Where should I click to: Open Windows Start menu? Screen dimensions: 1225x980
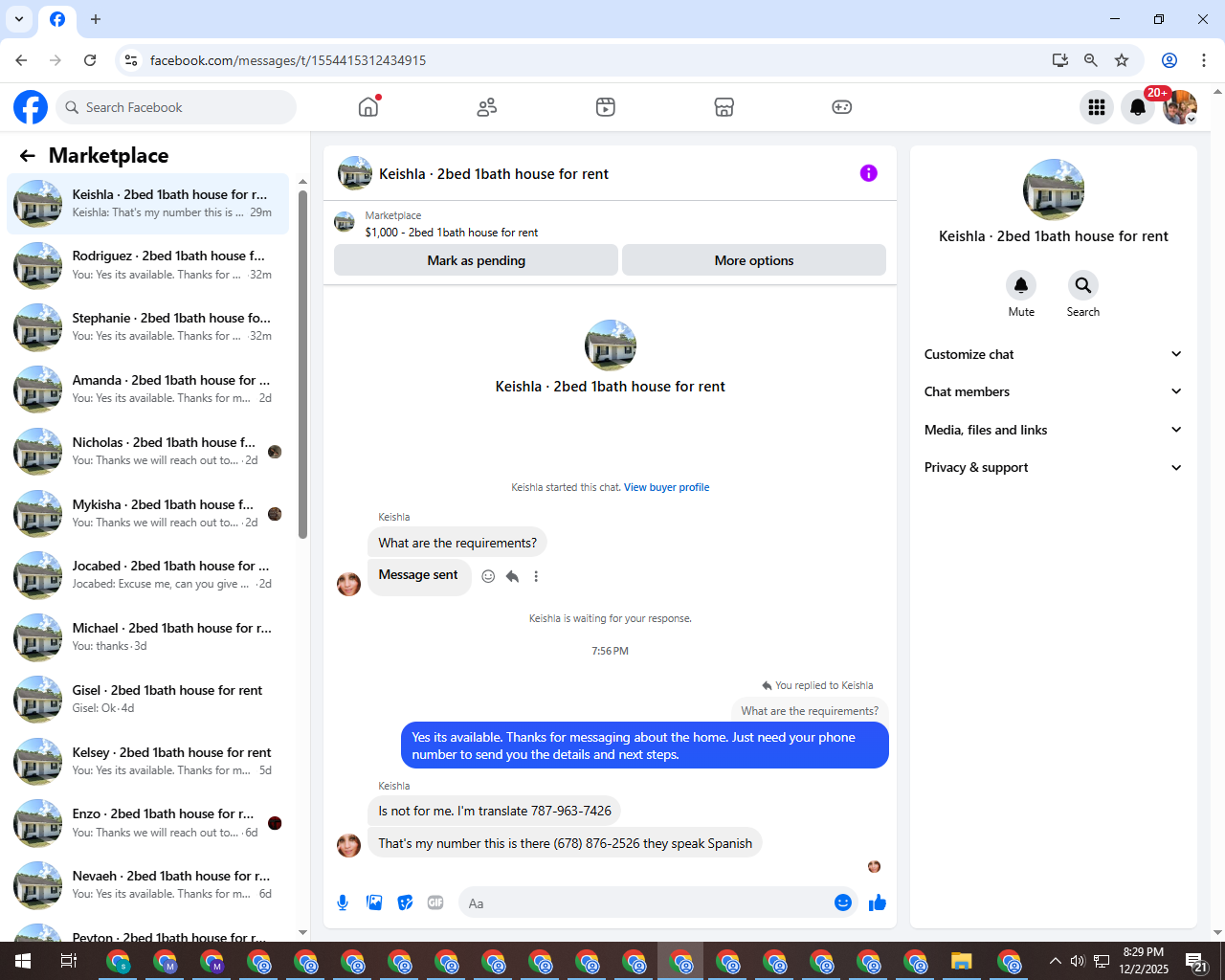point(23,961)
